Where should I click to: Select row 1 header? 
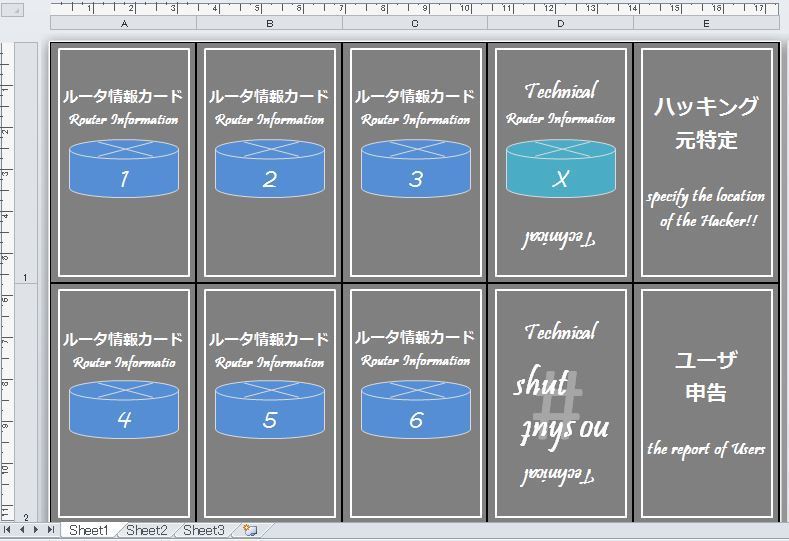25,278
